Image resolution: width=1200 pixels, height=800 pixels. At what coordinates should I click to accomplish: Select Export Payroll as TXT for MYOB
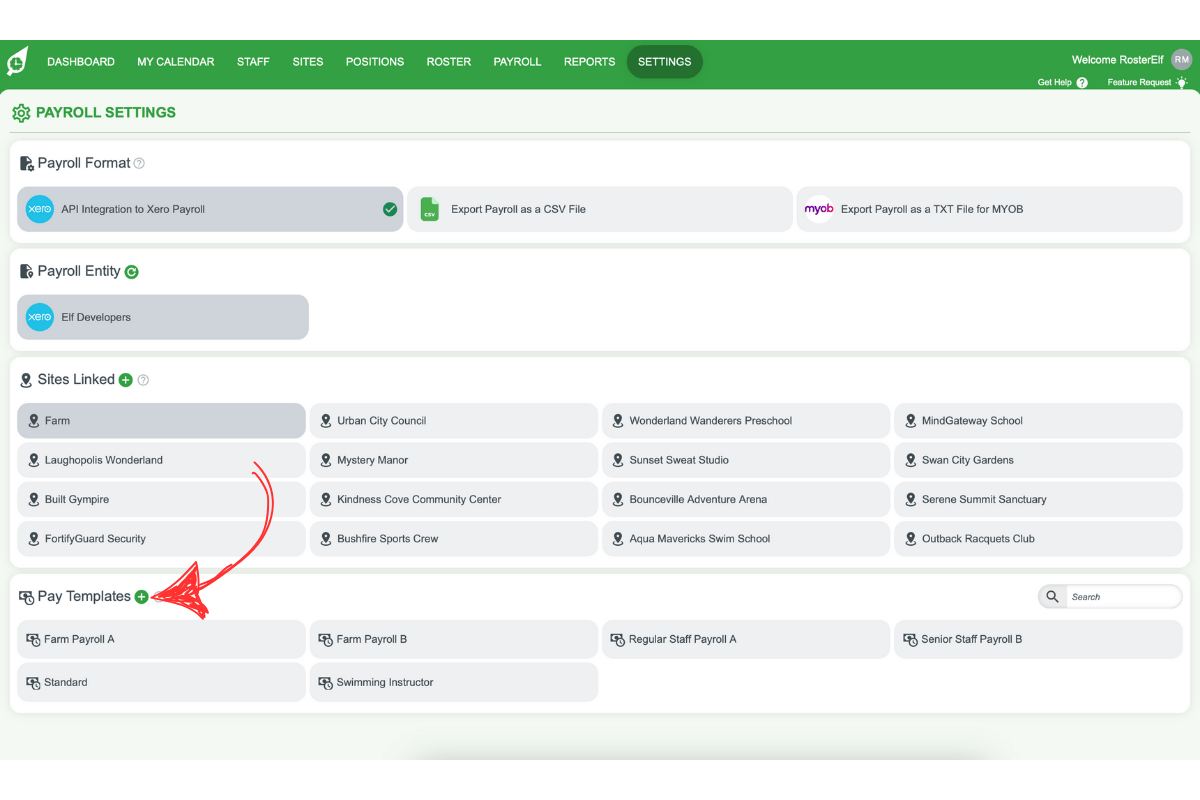tap(990, 209)
